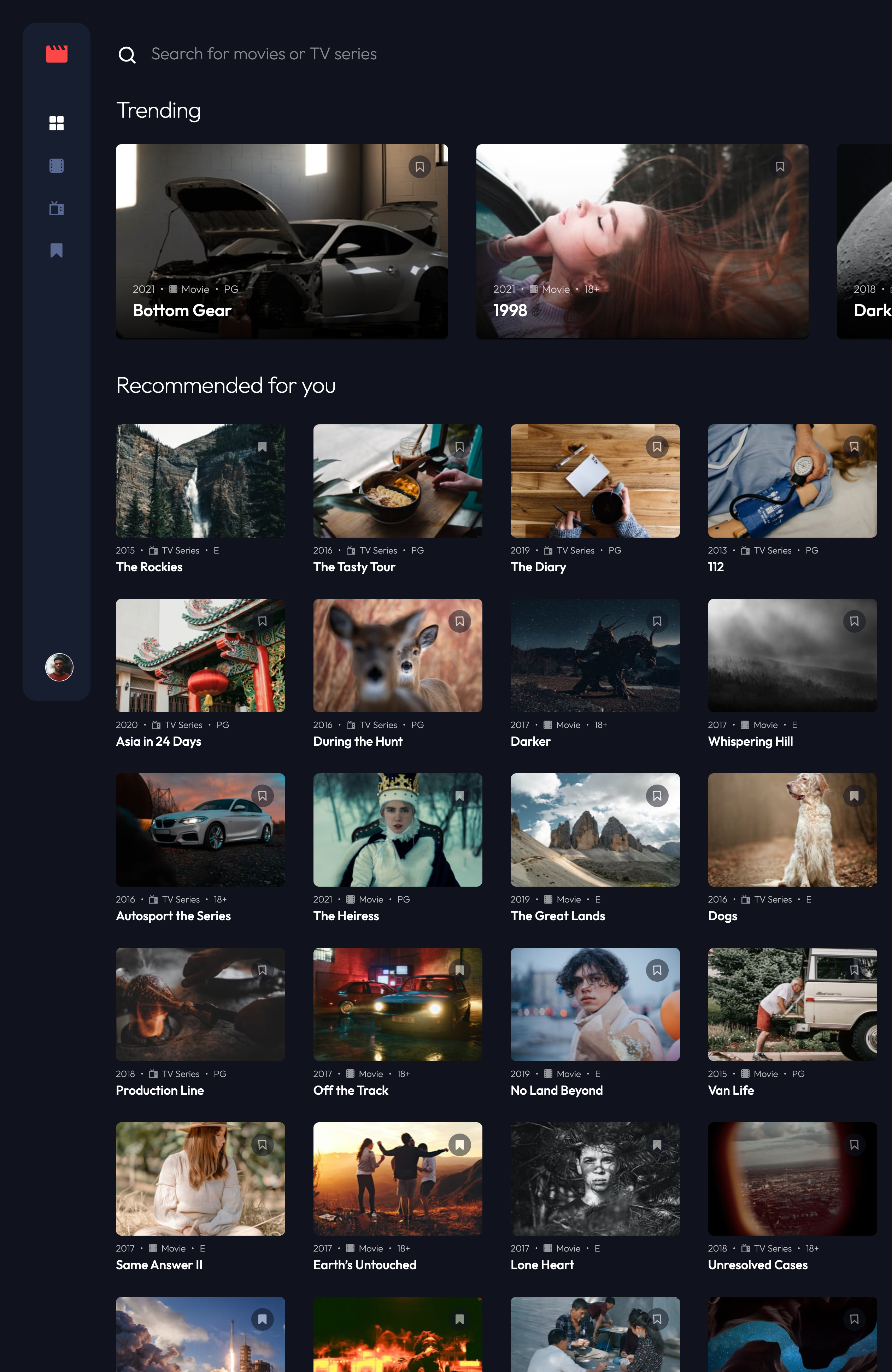Viewport: 892px width, 1372px height.
Task: Open TV Series section via TV icon
Action: pyautogui.click(x=57, y=208)
